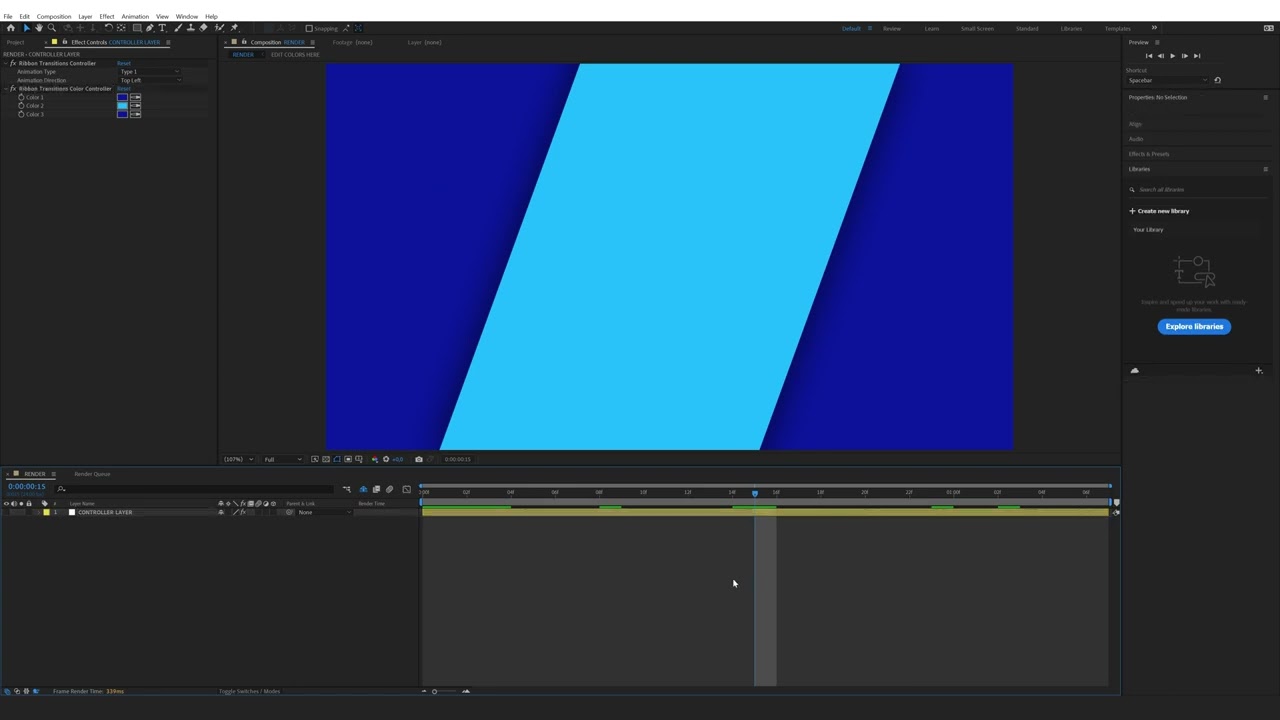Image resolution: width=1280 pixels, height=720 pixels.
Task: Click the Search all libraries field
Action: click(1197, 189)
